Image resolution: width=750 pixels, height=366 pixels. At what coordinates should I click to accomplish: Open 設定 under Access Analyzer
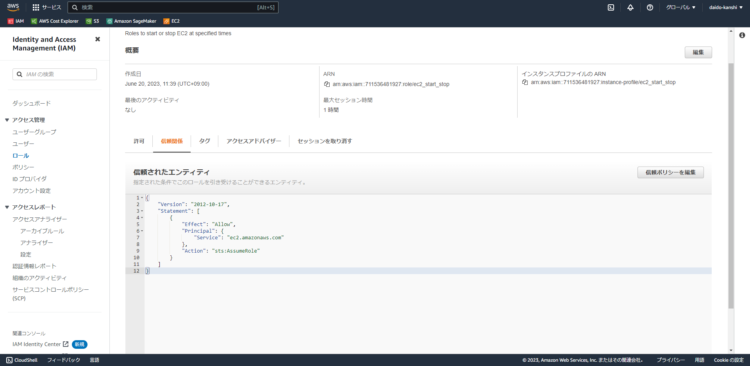26,255
